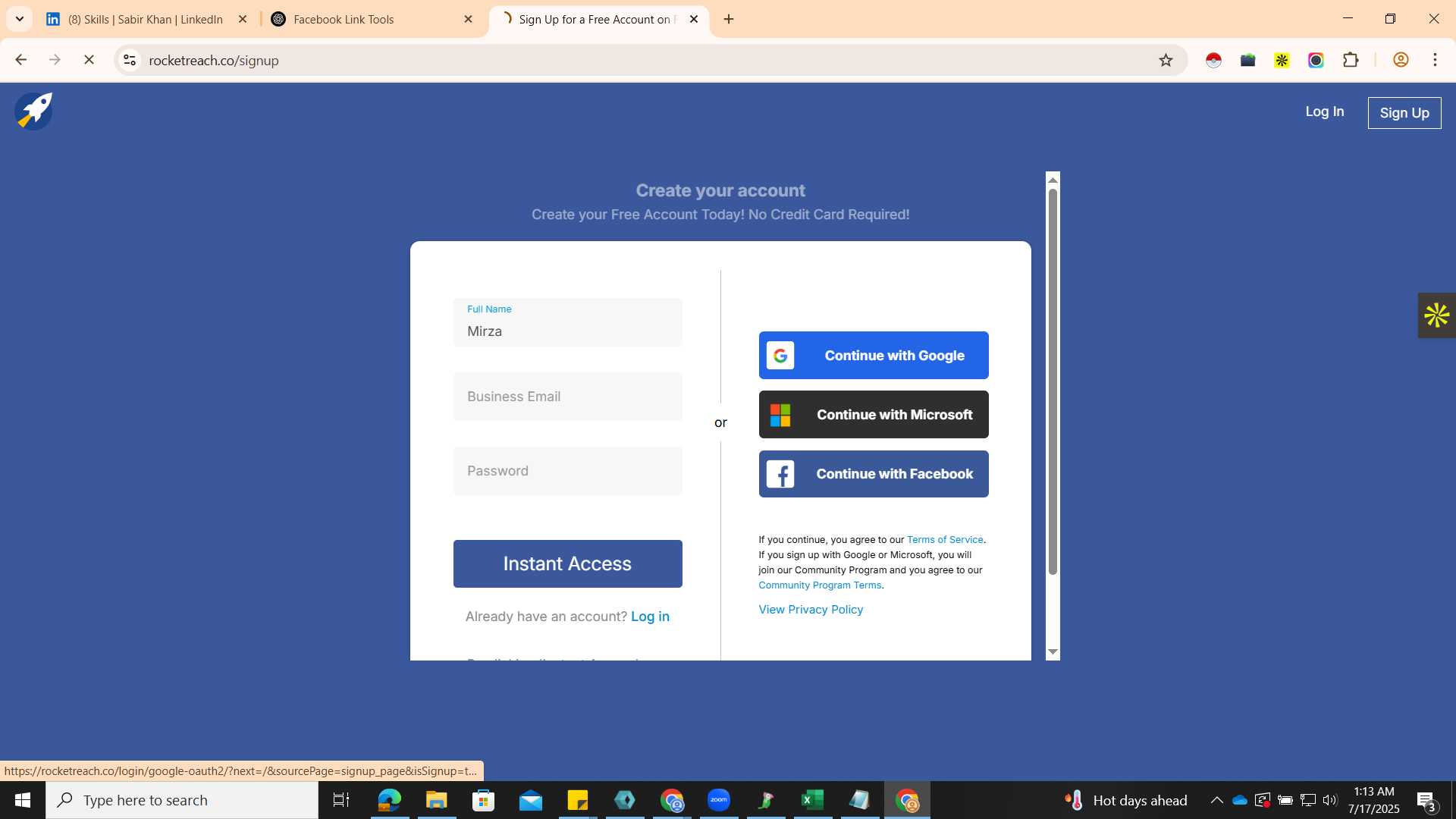This screenshot has width=1456, height=819.
Task: Click the Log in link below the form
Action: [650, 617]
